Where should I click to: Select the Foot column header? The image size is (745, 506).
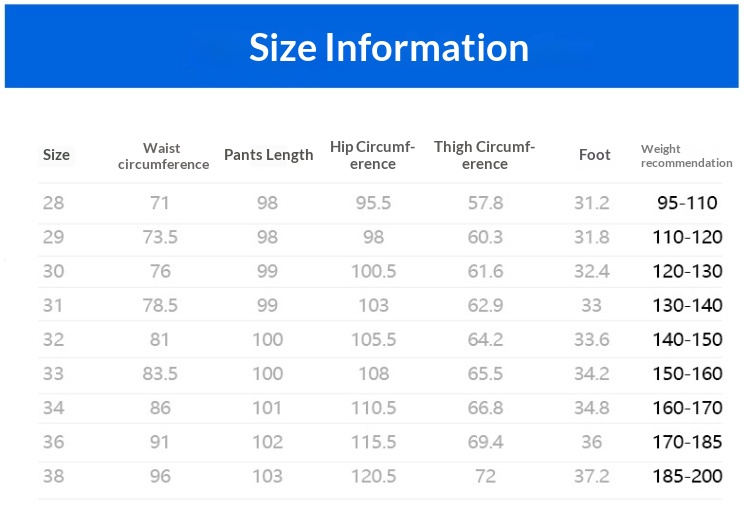(594, 155)
